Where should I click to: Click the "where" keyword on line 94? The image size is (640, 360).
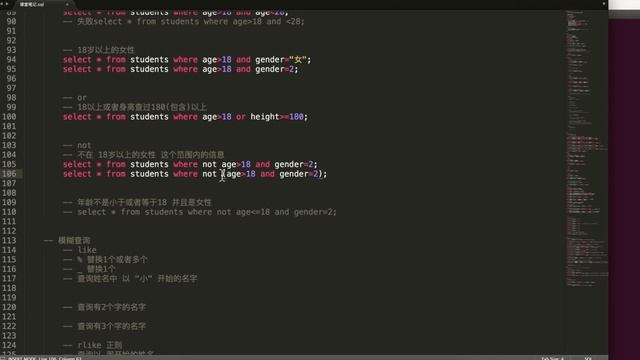[x=185, y=60]
